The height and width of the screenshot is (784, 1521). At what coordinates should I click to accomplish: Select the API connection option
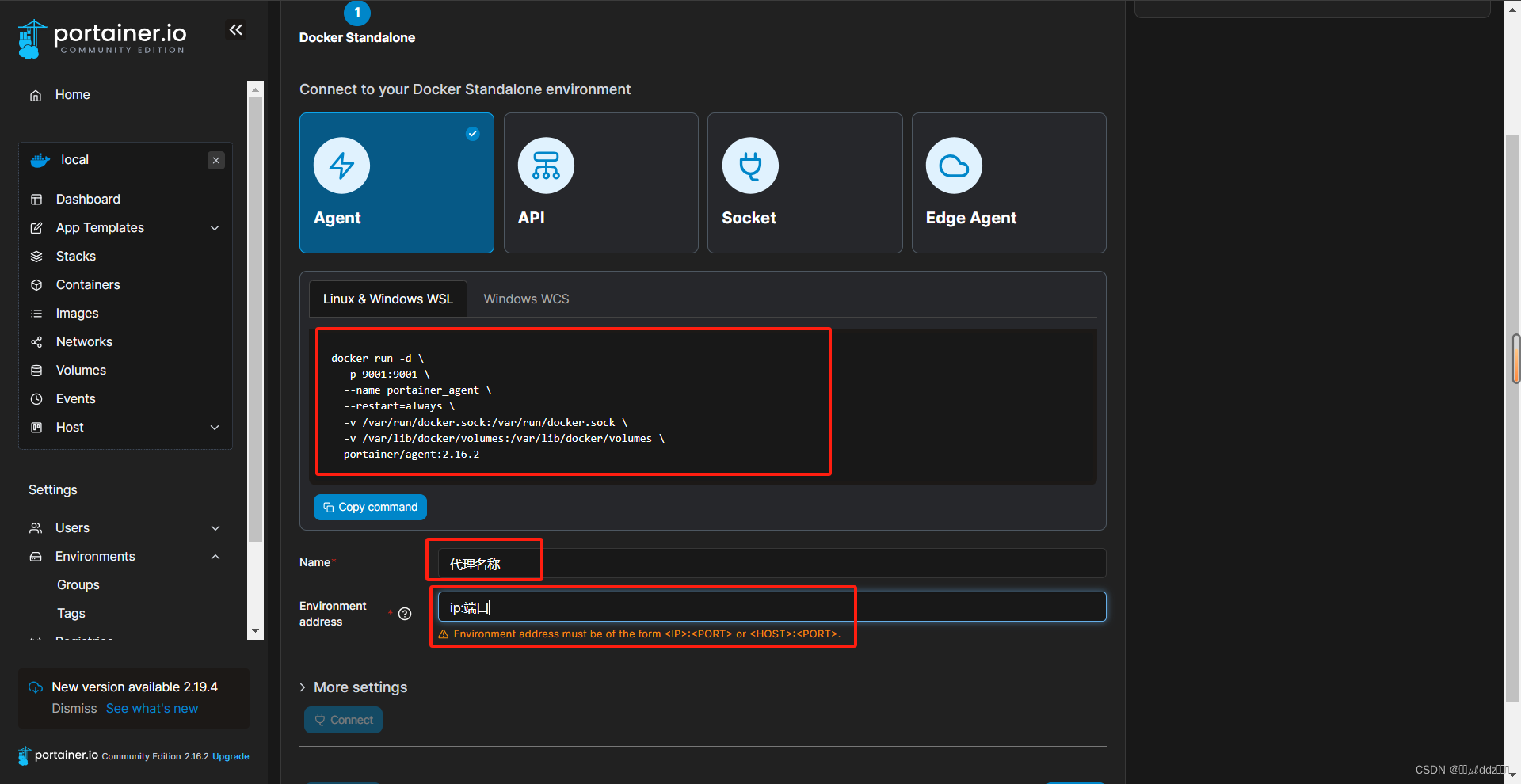coord(601,183)
